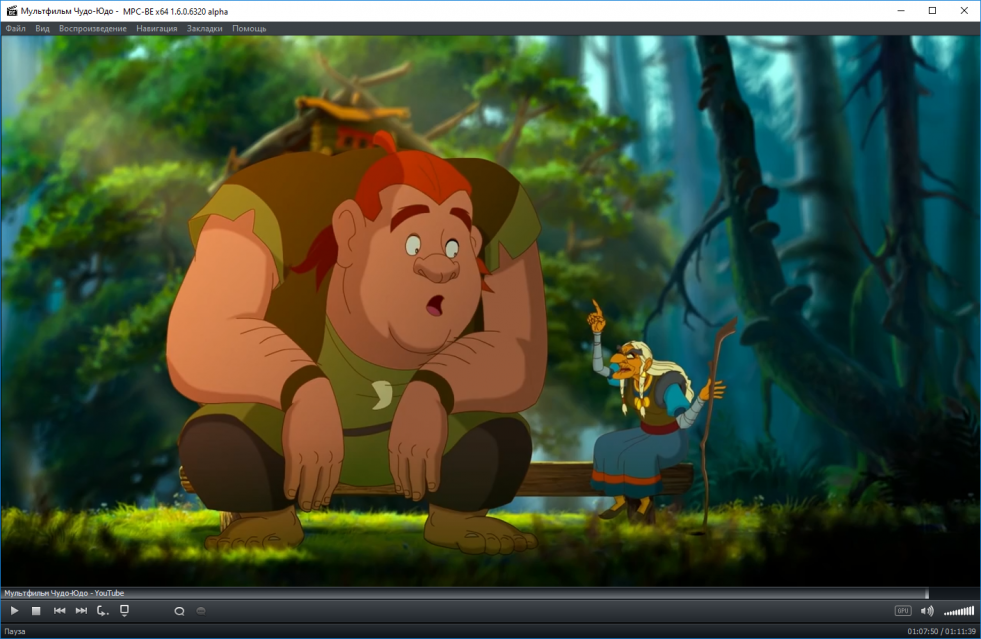
Task: Click the video frame to toggle playback
Action: pyautogui.click(x=490, y=310)
